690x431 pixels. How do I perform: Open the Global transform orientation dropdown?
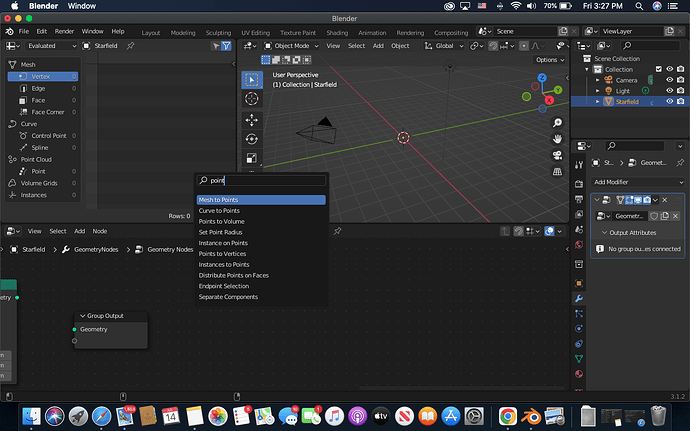(x=444, y=46)
